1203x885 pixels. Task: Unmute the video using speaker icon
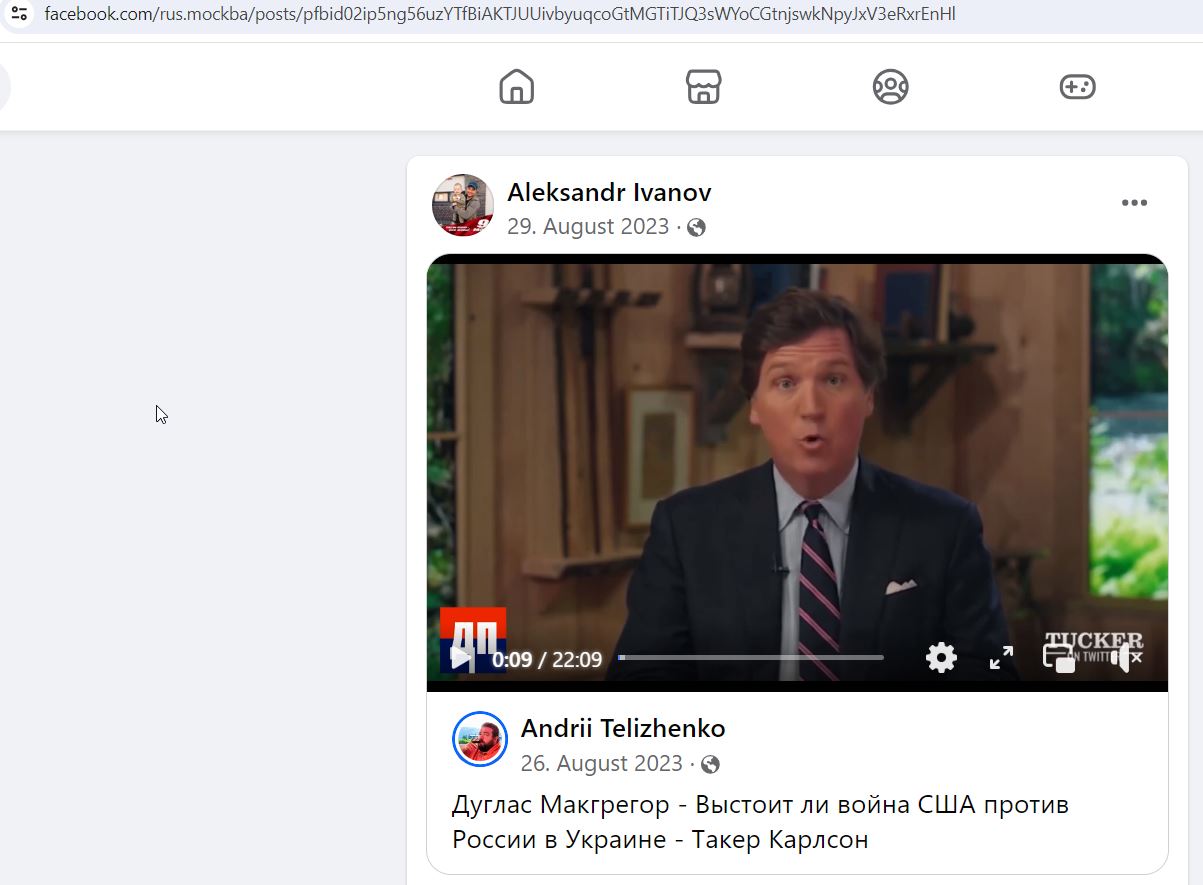point(1126,657)
